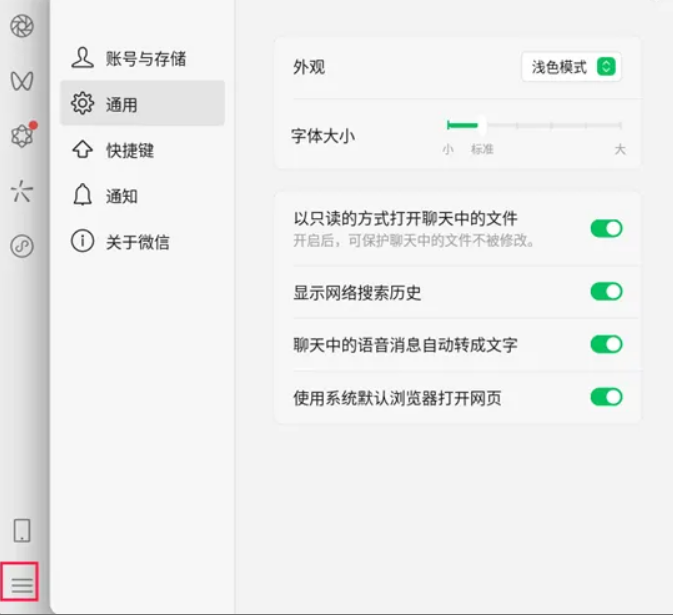The height and width of the screenshot is (615, 673).
Task: Click the 外观 label text
Action: coord(309,67)
